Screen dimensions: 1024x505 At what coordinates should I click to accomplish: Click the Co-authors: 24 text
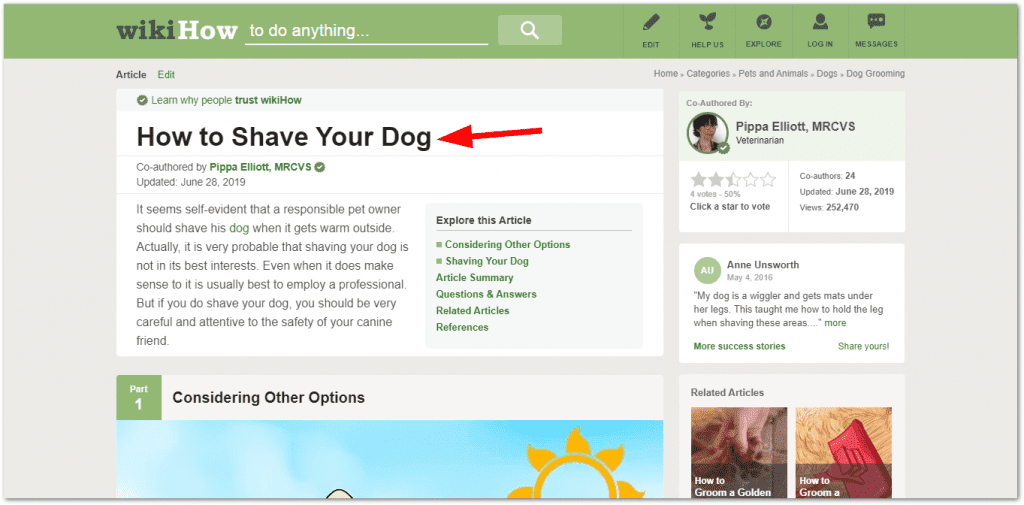coord(827,176)
